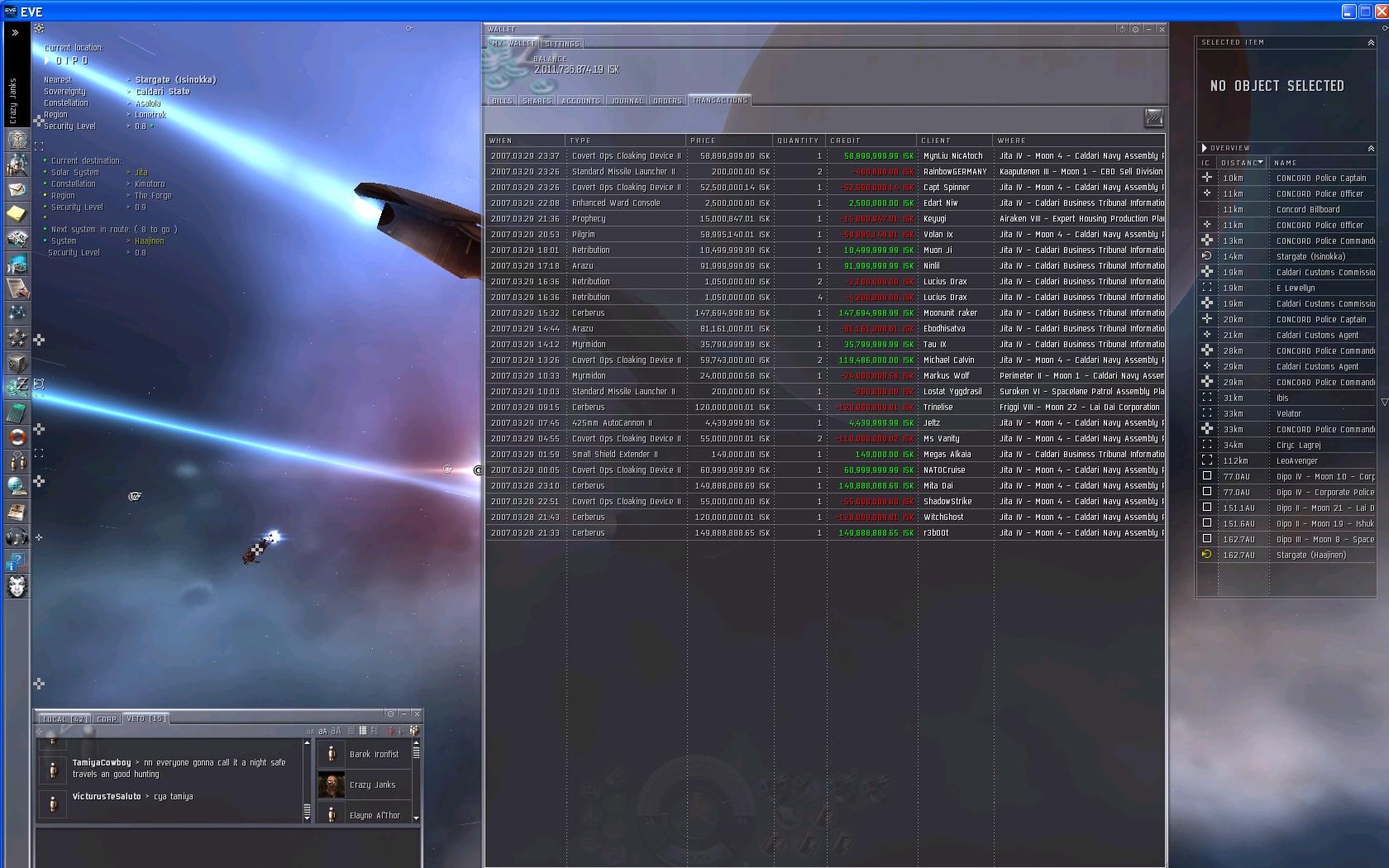Open the Assets cube icon in sidebar
The height and width of the screenshot is (868, 1389).
pos(17,363)
